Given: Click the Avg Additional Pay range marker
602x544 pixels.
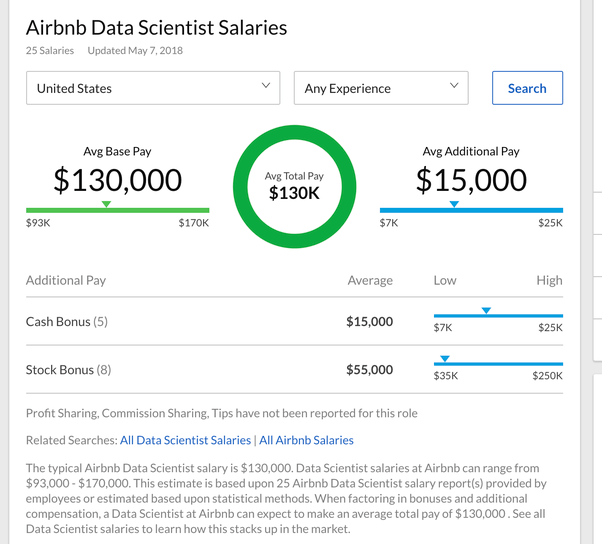Looking at the screenshot, I should click(454, 204).
